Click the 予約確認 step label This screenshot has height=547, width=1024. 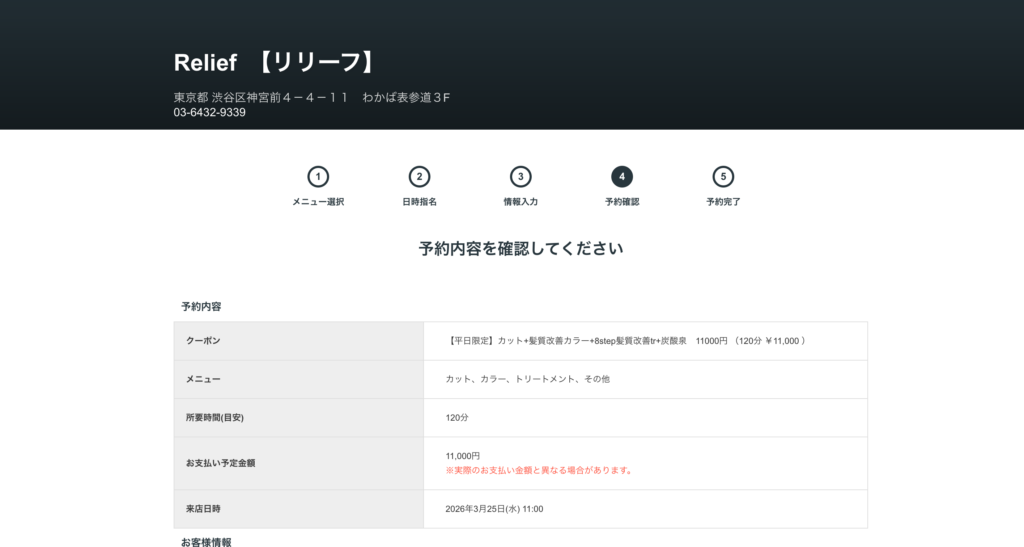[x=622, y=202]
